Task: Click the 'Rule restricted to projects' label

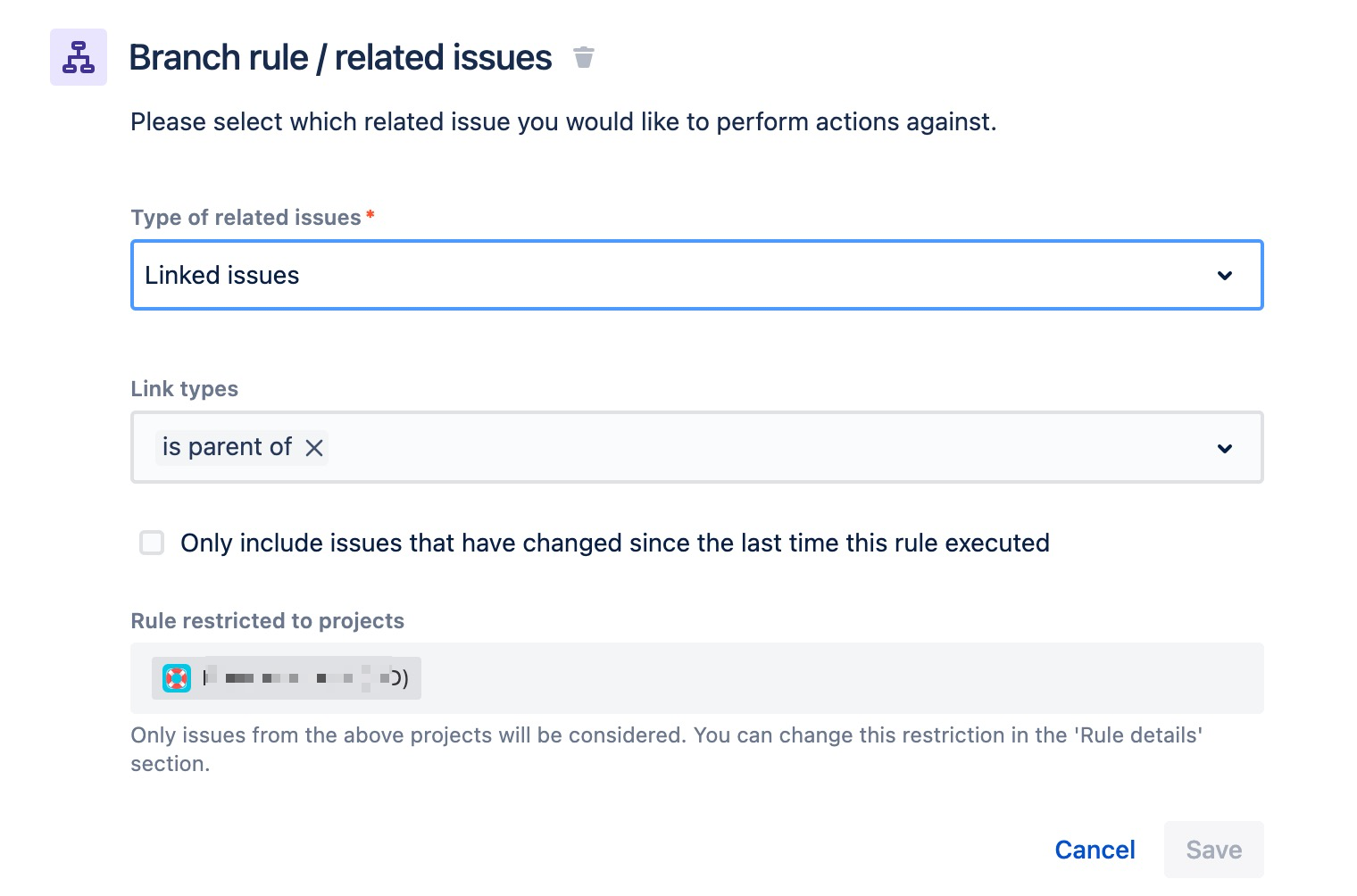Action: (x=267, y=621)
